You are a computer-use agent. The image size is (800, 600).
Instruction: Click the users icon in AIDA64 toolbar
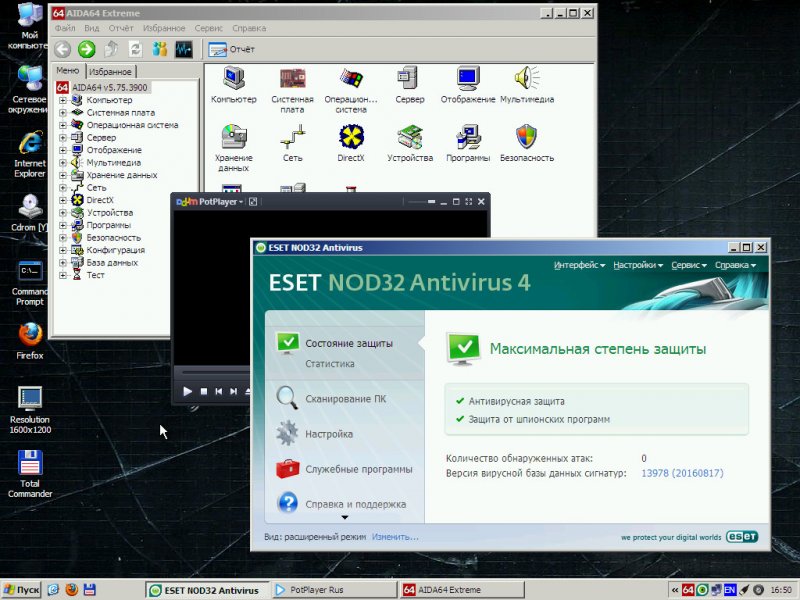pos(160,49)
